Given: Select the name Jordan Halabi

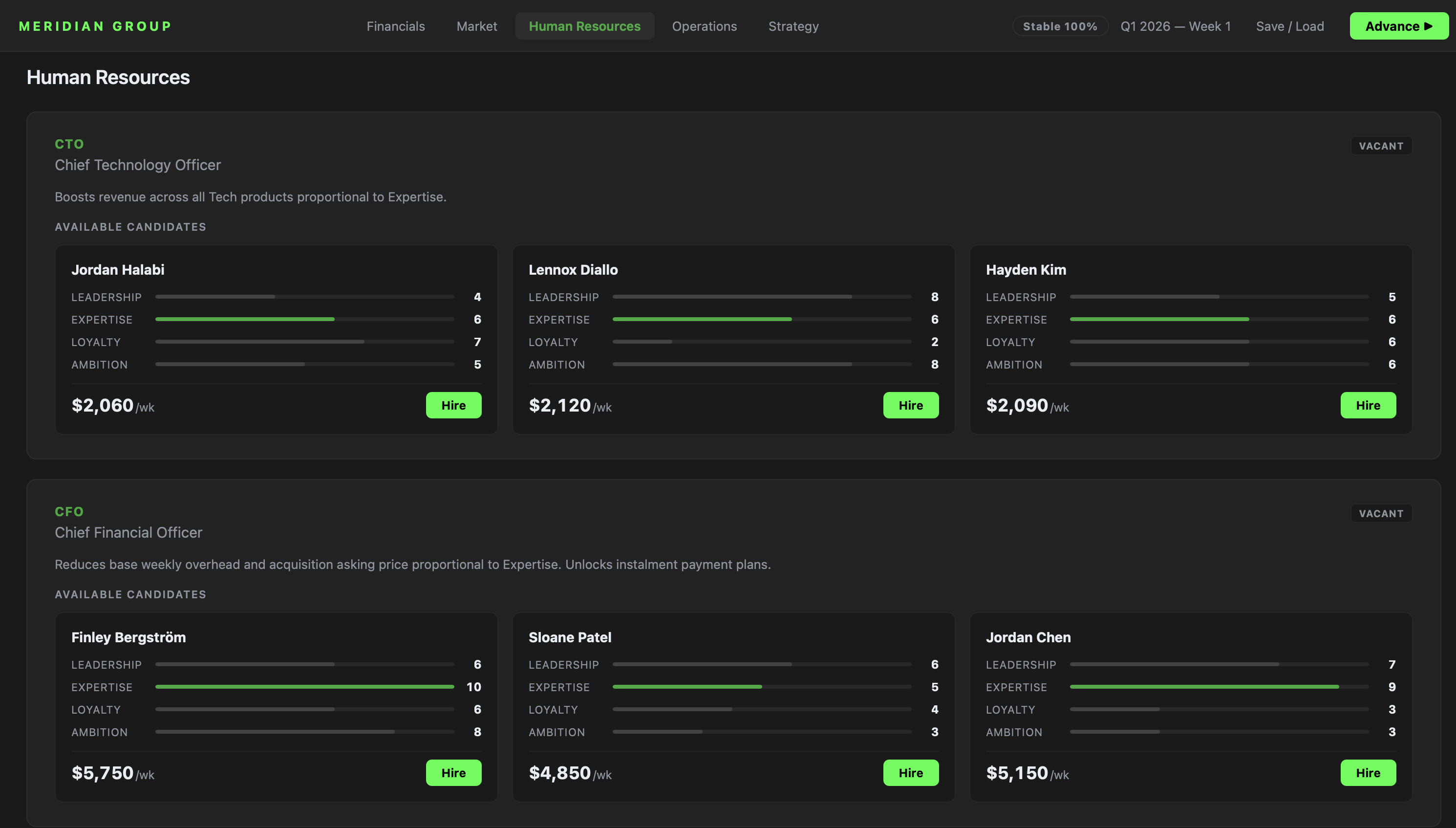Looking at the screenshot, I should pos(118,269).
